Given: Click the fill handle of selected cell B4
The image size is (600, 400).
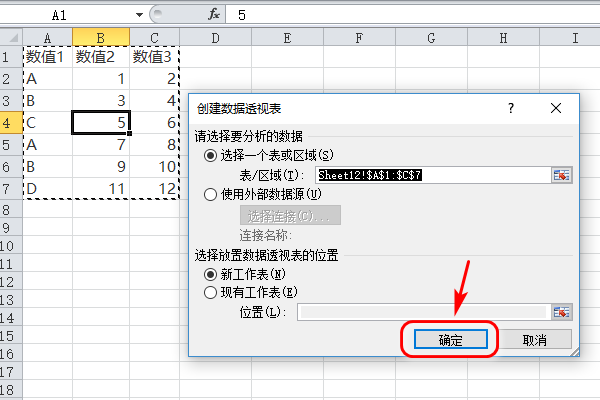Looking at the screenshot, I should click(x=130, y=133).
